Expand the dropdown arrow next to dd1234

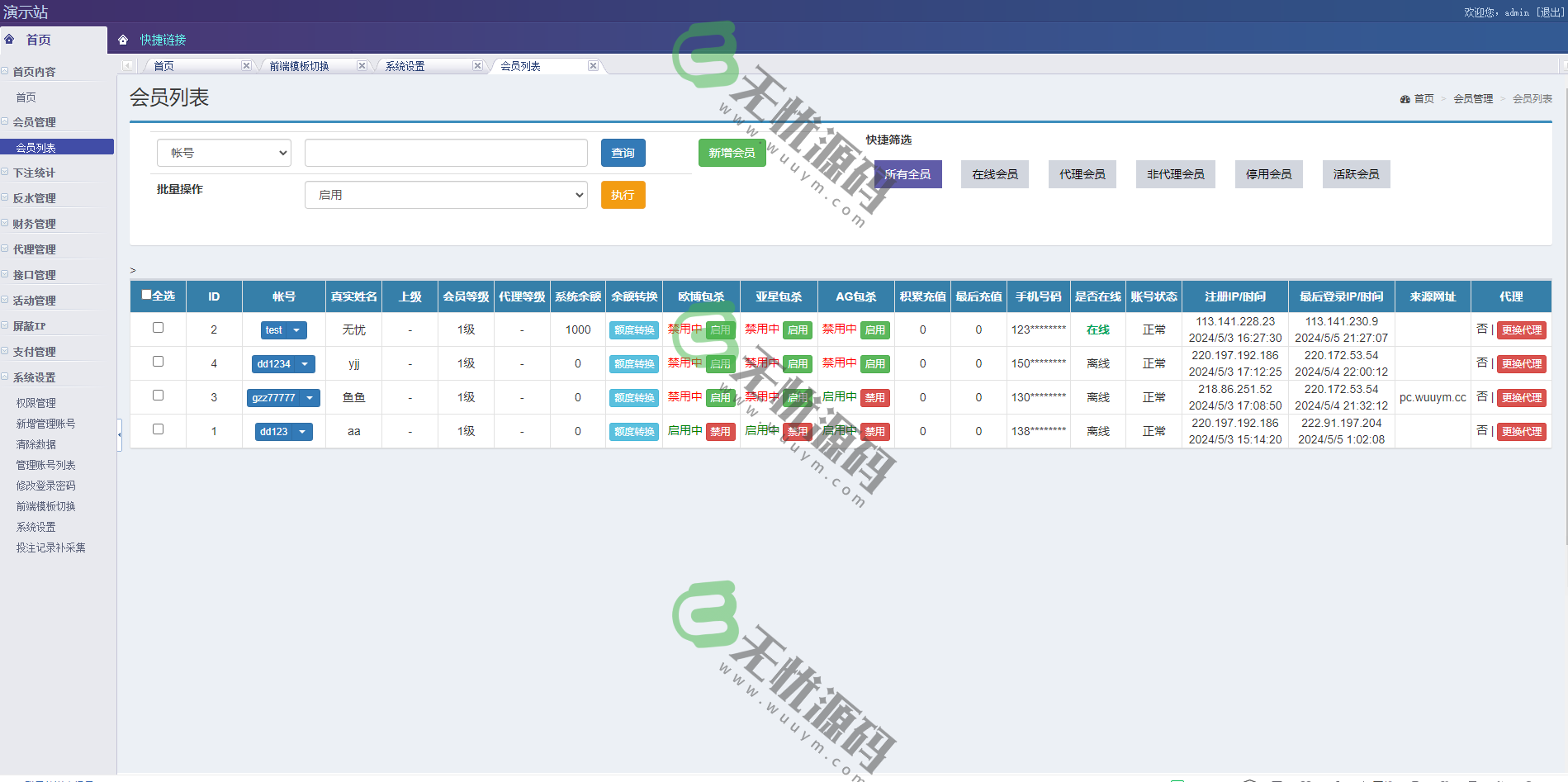(306, 364)
